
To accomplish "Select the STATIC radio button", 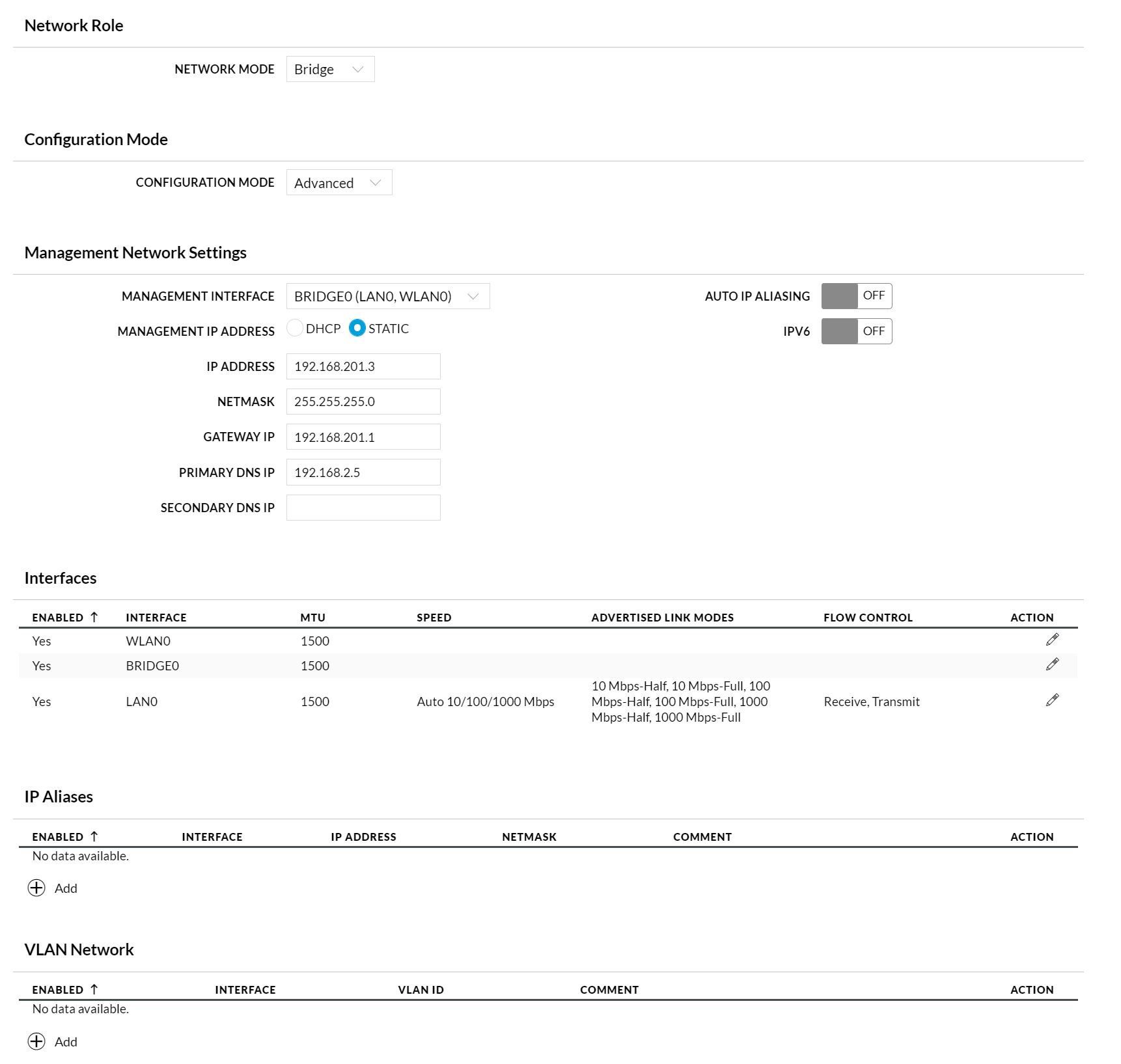I will pos(357,328).
